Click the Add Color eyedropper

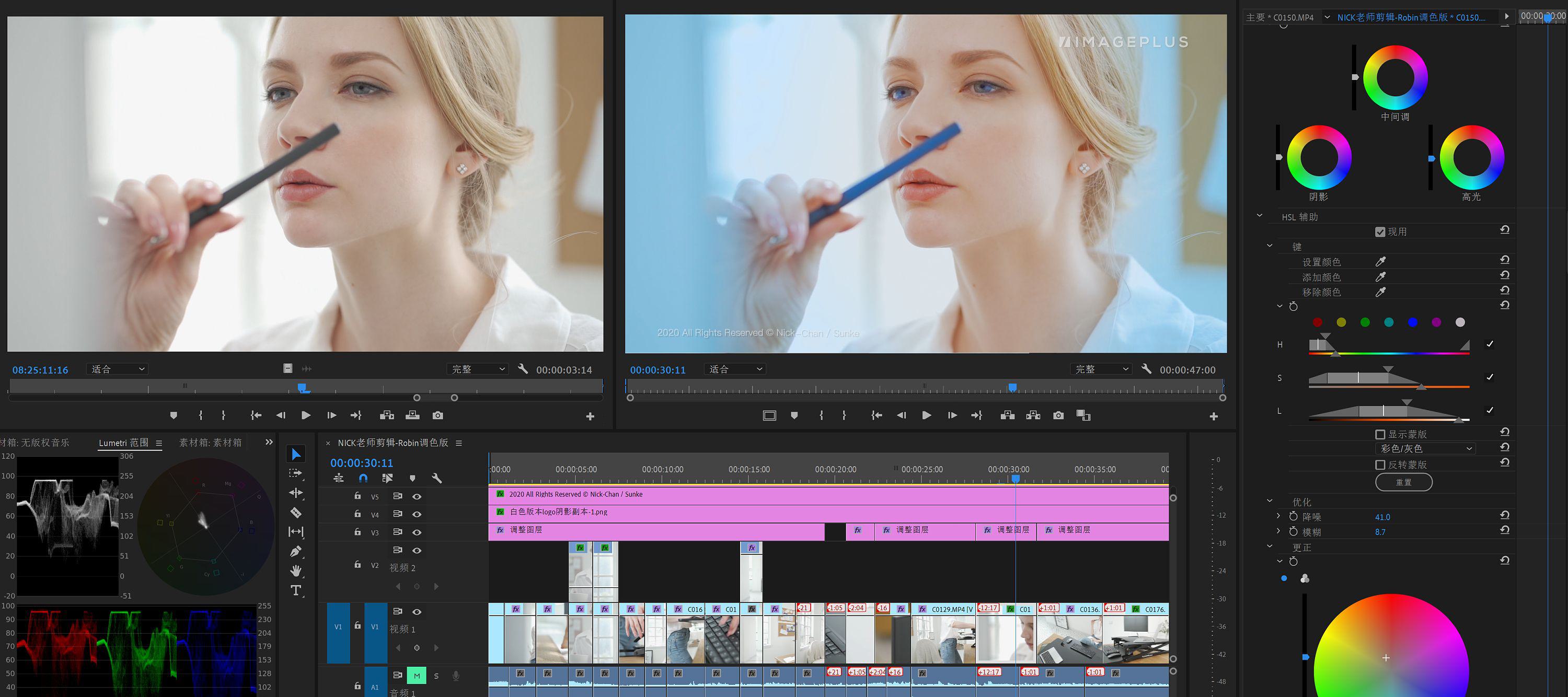1380,277
